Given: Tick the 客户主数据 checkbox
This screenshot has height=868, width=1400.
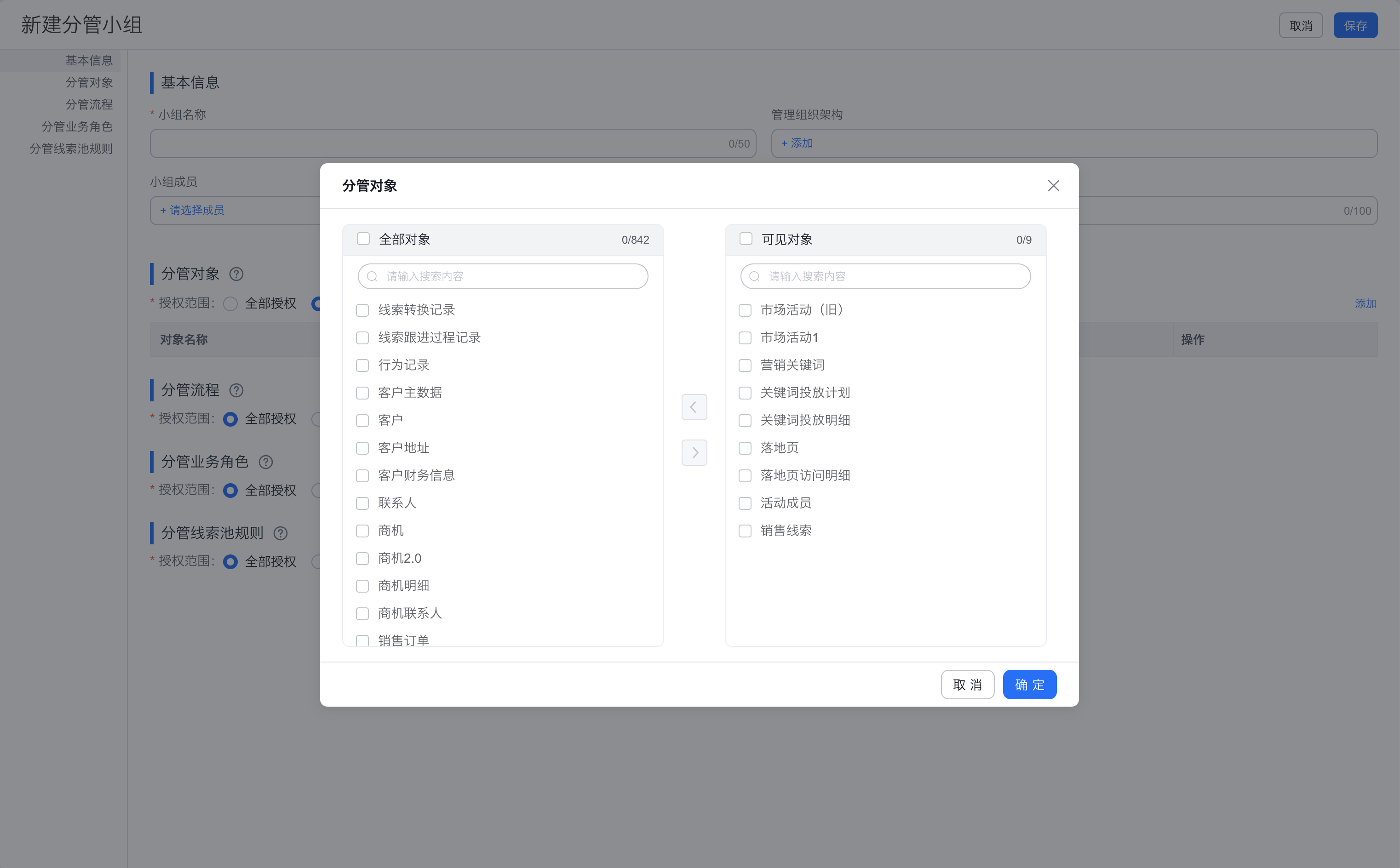Looking at the screenshot, I should click(x=362, y=393).
